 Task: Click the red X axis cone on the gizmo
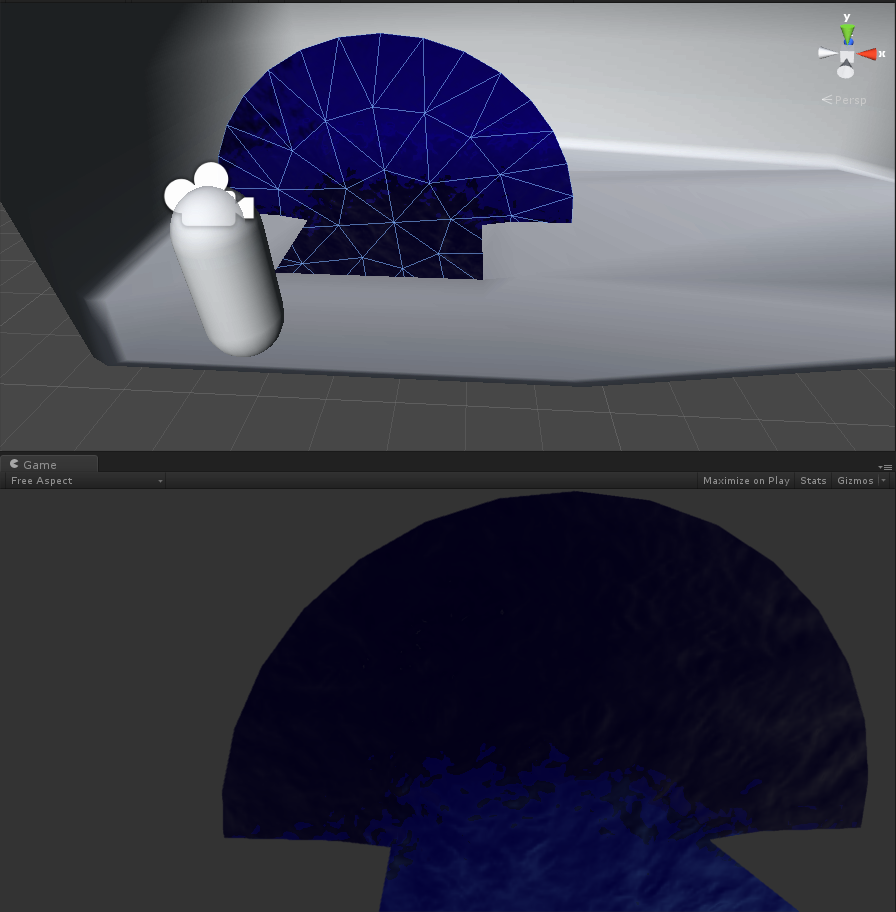(x=867, y=55)
